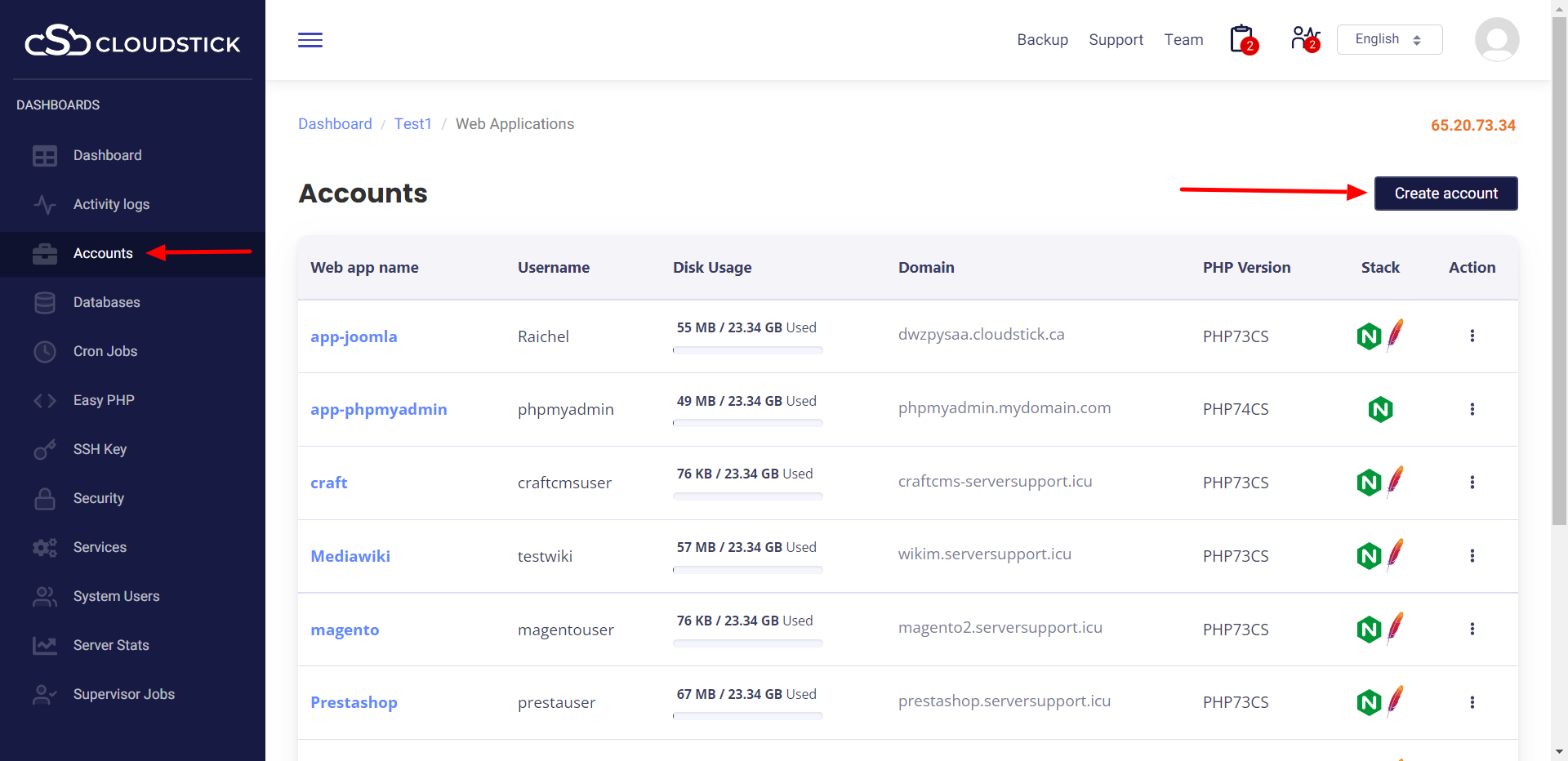Click the page vertical scrollbar
This screenshot has height=761, width=1568.
1559,269
